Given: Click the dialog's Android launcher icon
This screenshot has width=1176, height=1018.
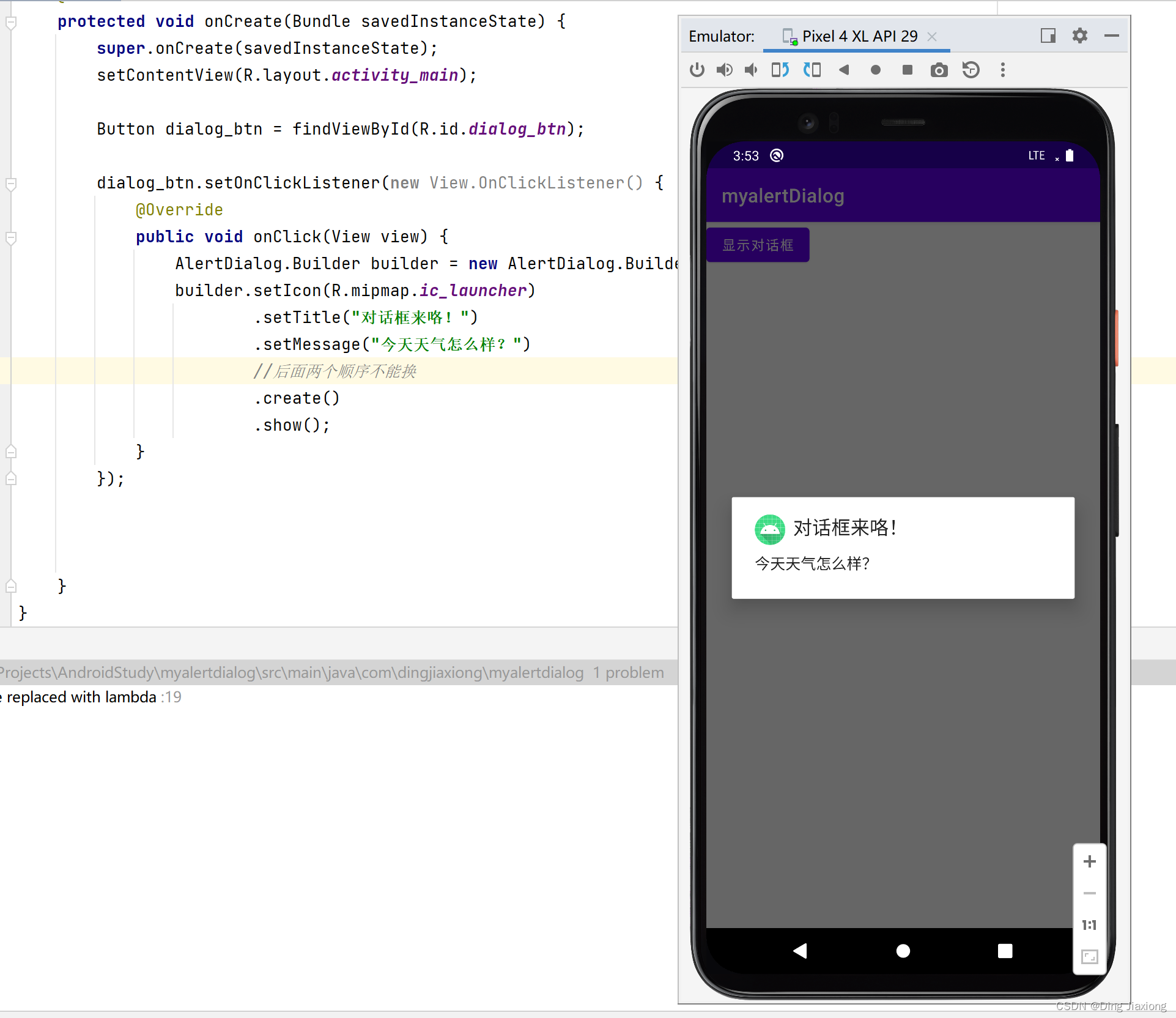Looking at the screenshot, I should 770,529.
